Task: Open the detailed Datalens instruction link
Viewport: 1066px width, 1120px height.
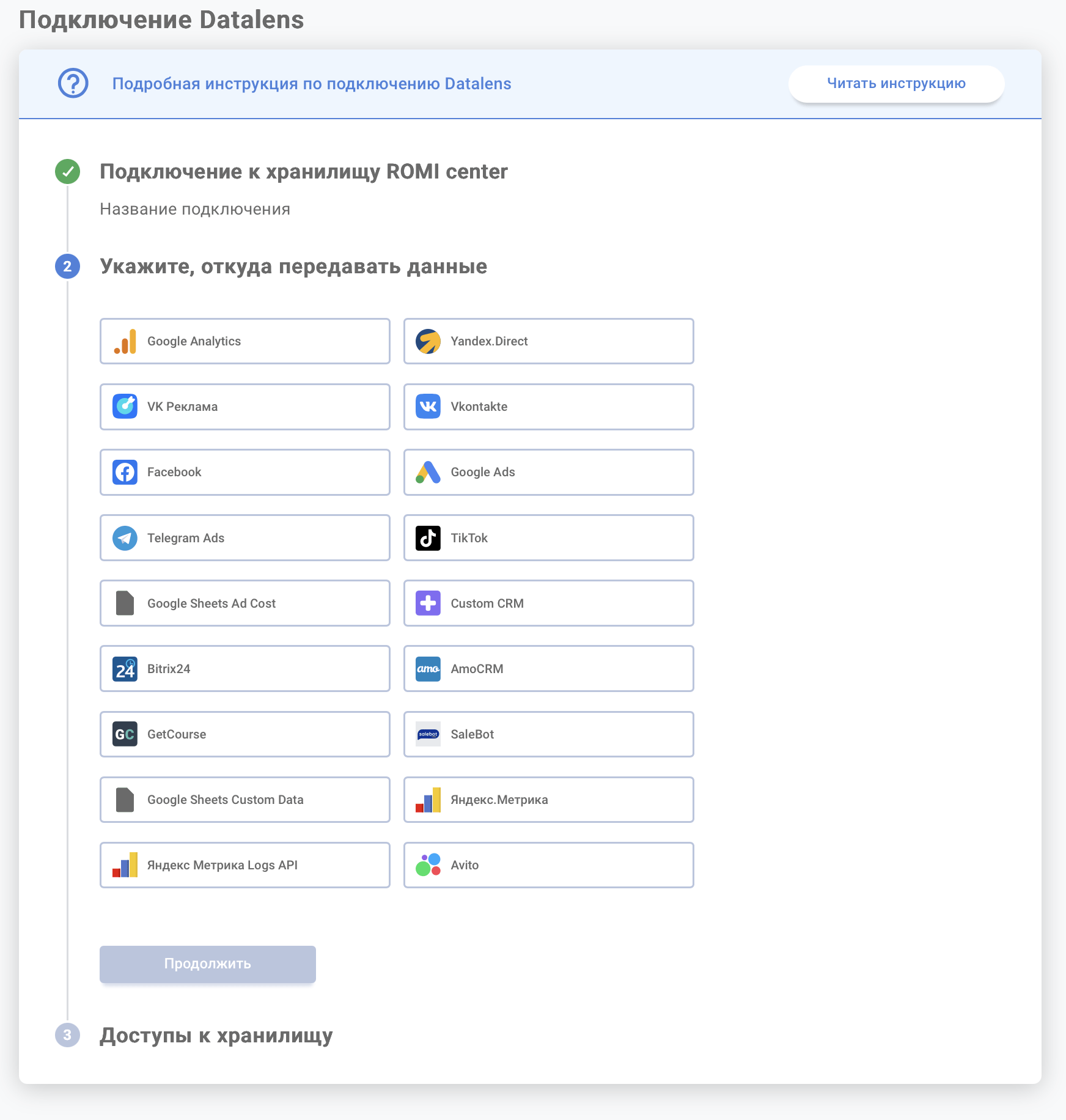Action: point(312,84)
